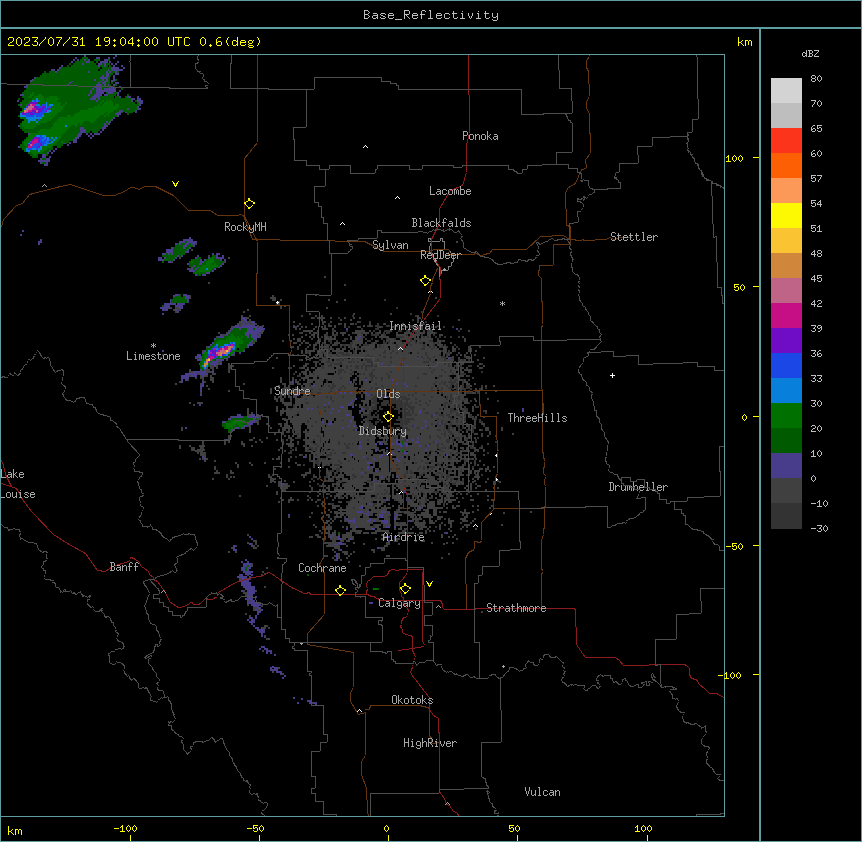Click the Airdrie city label

click(404, 537)
